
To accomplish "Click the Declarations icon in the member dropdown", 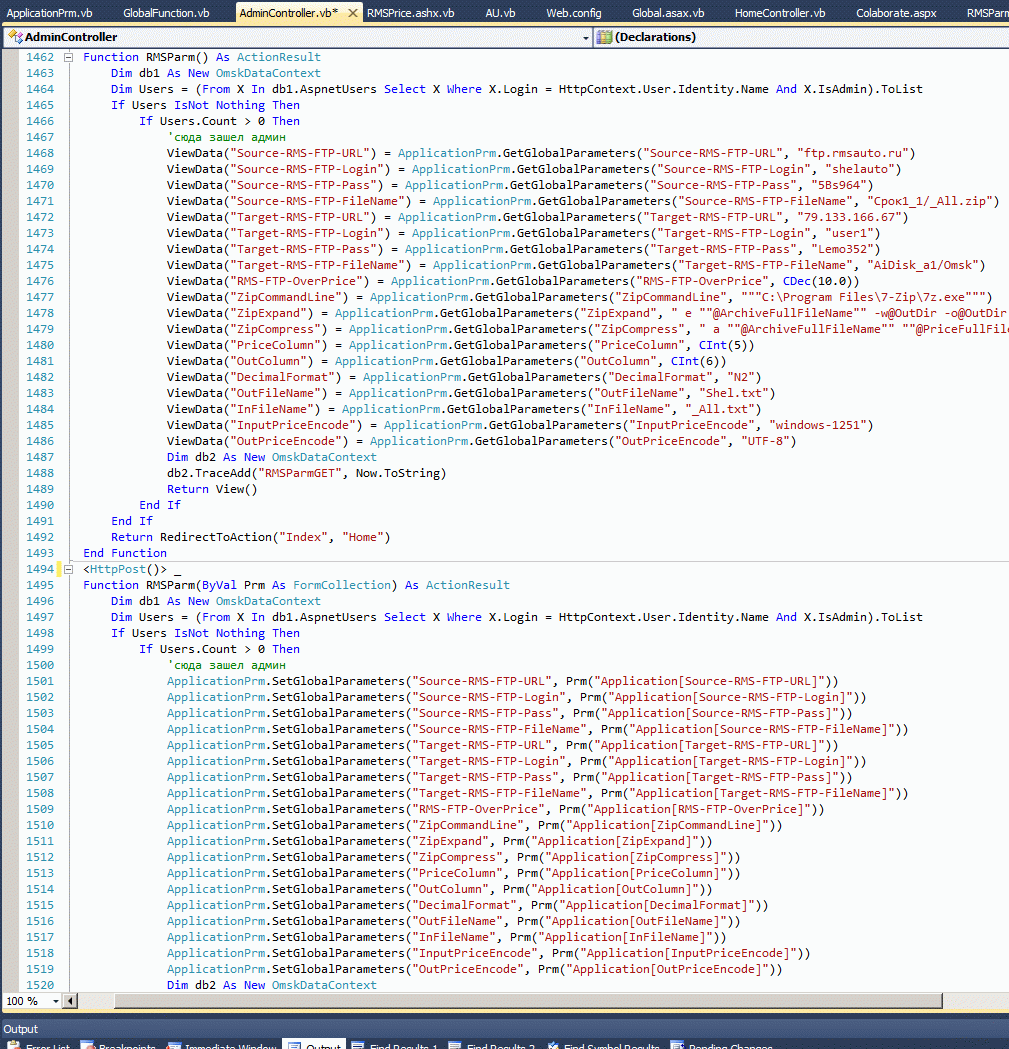I will pyautogui.click(x=604, y=37).
